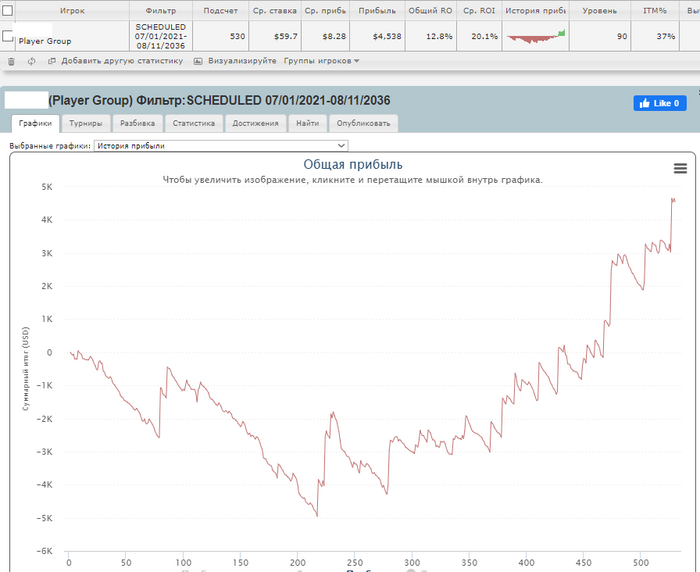
Task: Click the copy icon beside Добавить другую статистику
Action: (x=52, y=61)
